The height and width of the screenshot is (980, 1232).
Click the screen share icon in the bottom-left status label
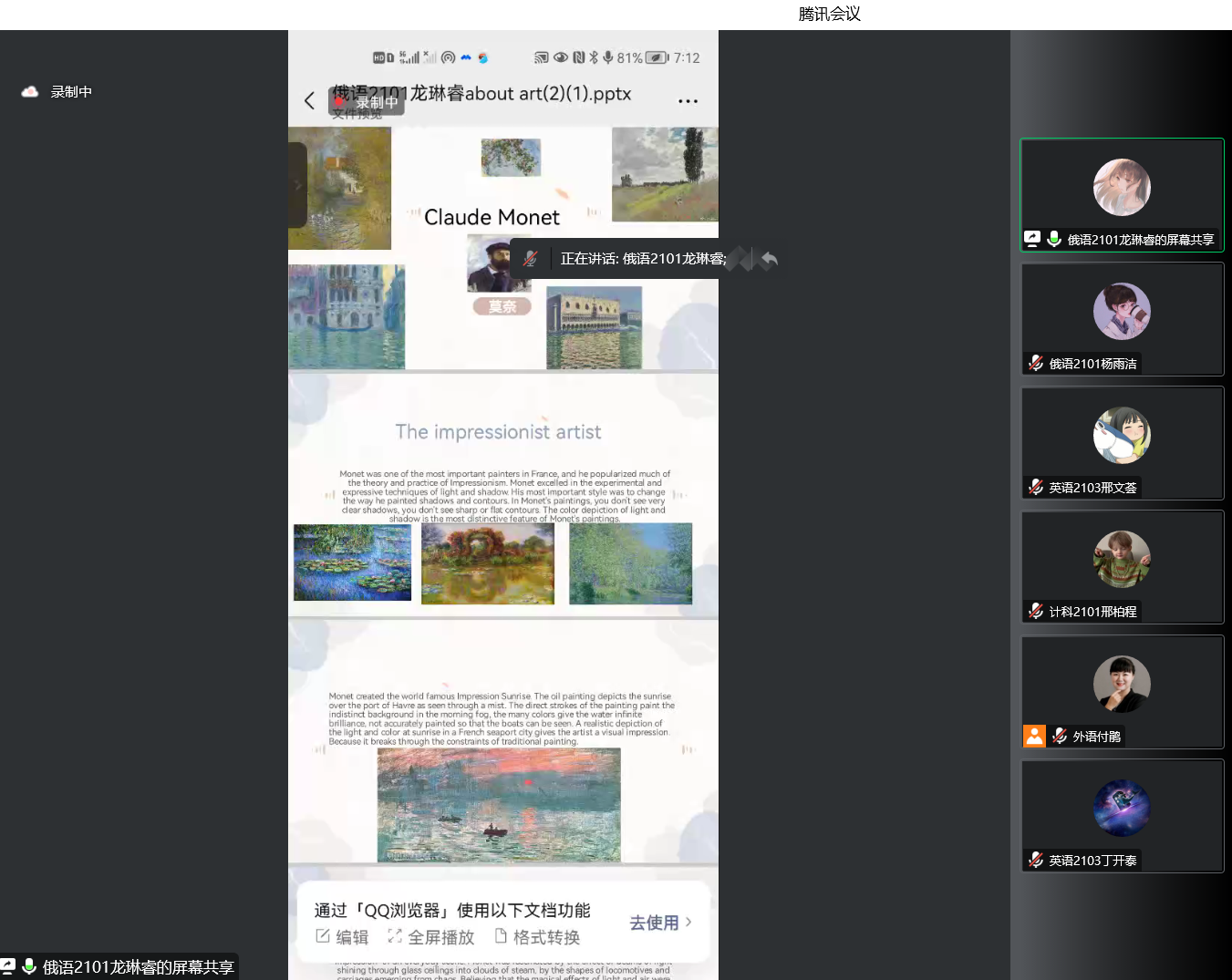click(x=7, y=966)
